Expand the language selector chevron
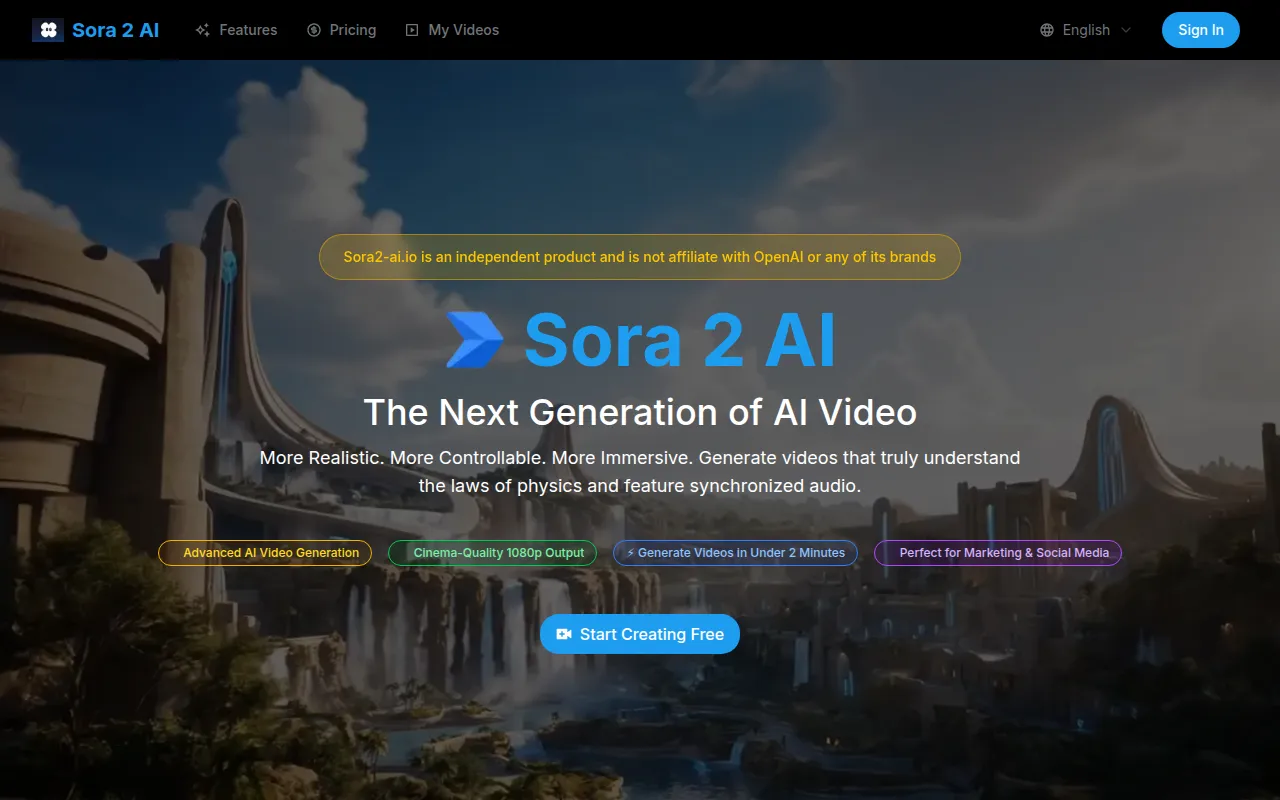Screen dimensions: 1280x800 coord(1127,30)
